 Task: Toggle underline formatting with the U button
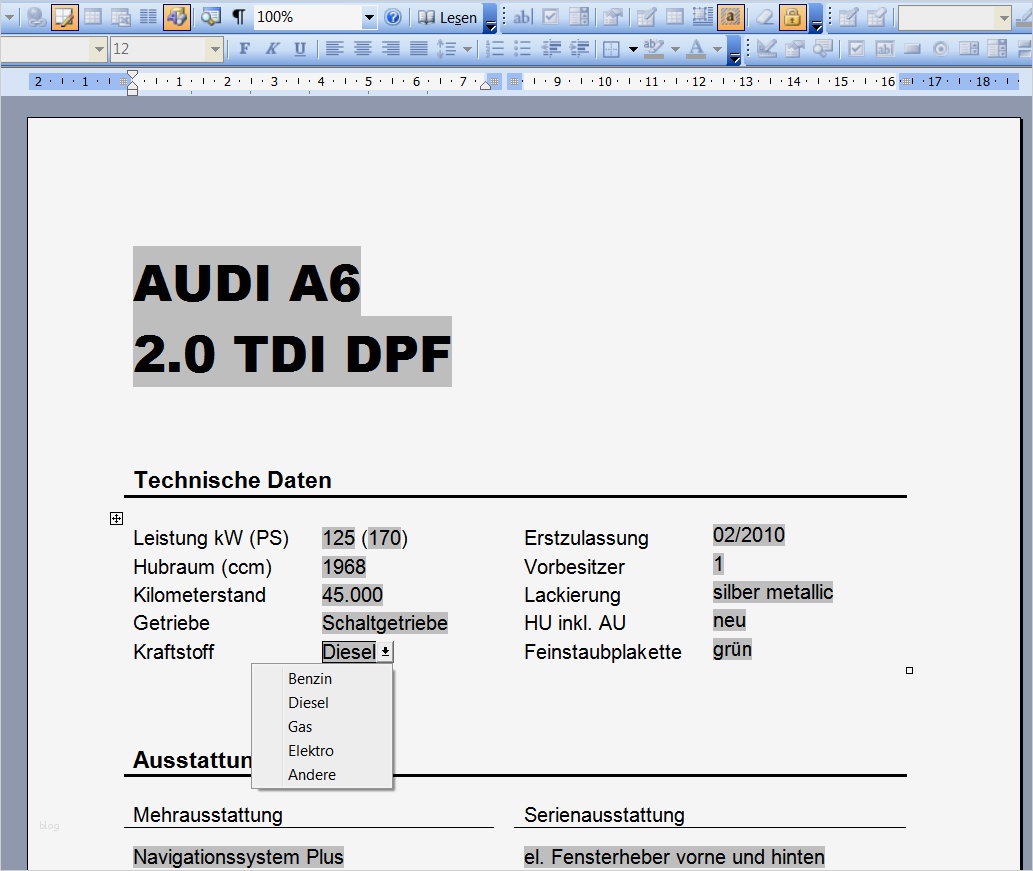[x=299, y=48]
